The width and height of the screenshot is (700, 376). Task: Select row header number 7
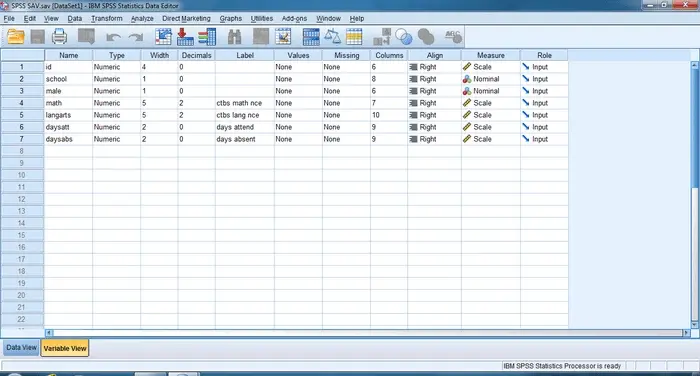22,139
